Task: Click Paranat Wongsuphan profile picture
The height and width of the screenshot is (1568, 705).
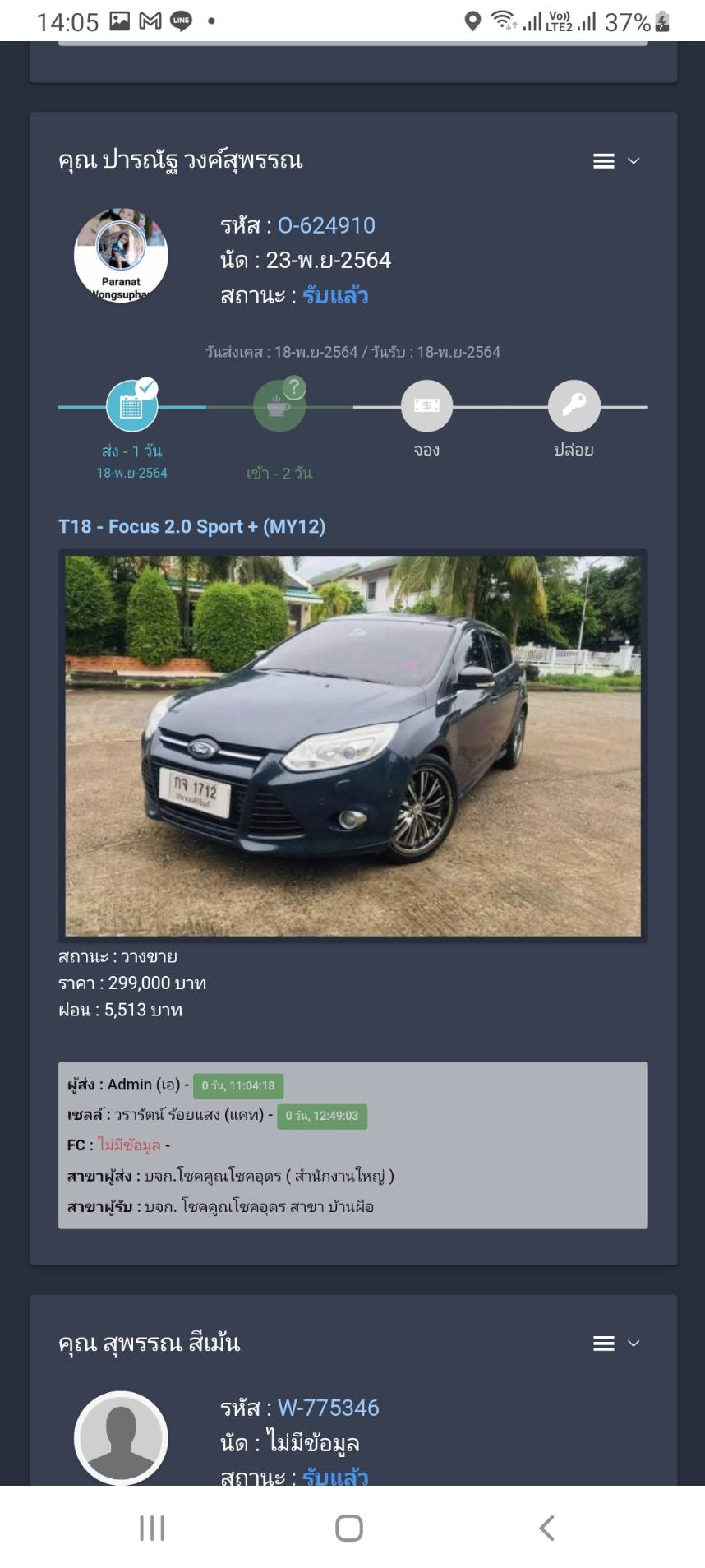Action: point(121,255)
